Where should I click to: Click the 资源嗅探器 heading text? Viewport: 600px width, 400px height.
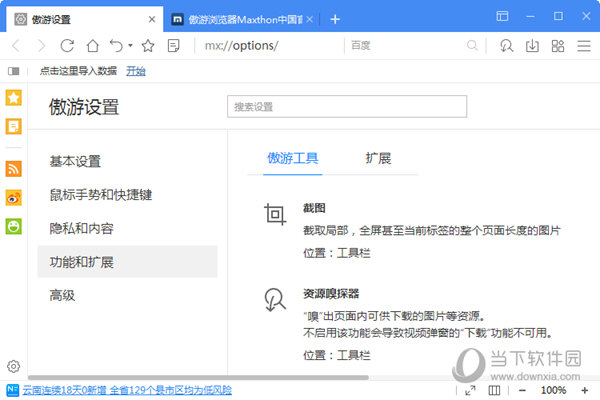pyautogui.click(x=331, y=294)
